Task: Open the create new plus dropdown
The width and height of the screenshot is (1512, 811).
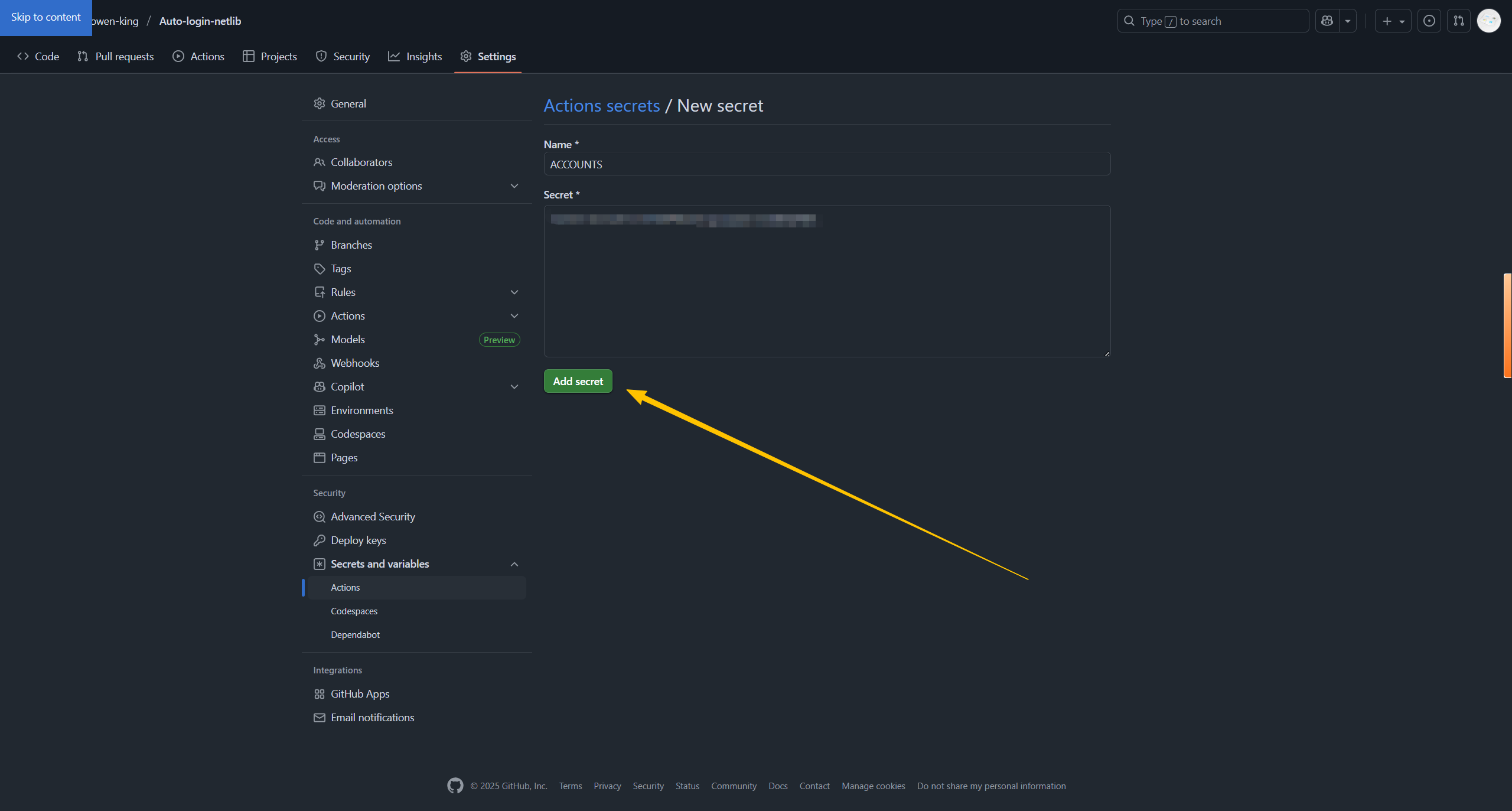Action: pos(1393,21)
